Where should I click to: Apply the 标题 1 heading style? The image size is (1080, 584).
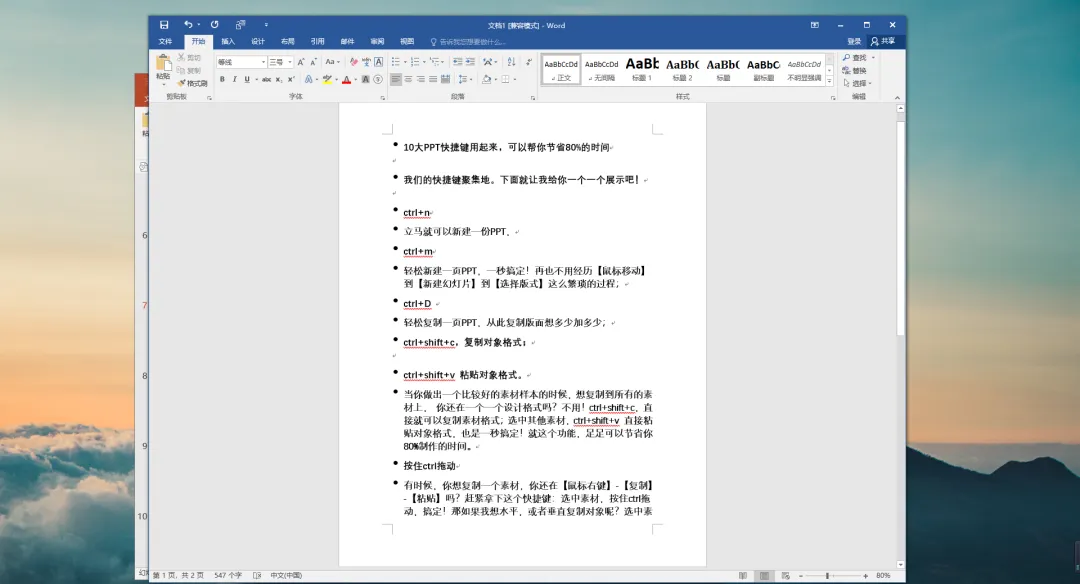642,69
